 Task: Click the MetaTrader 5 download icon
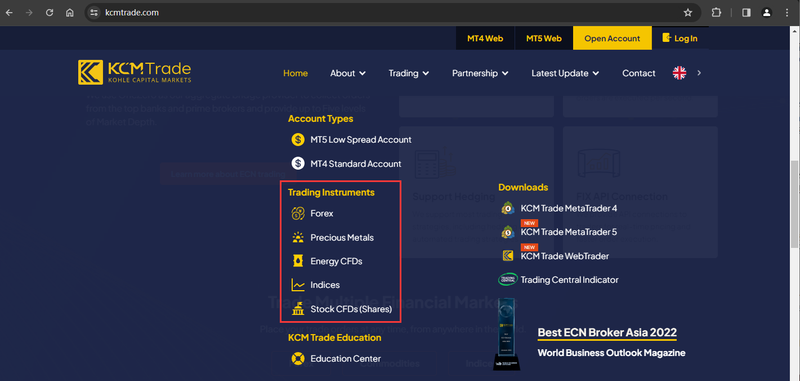point(508,232)
